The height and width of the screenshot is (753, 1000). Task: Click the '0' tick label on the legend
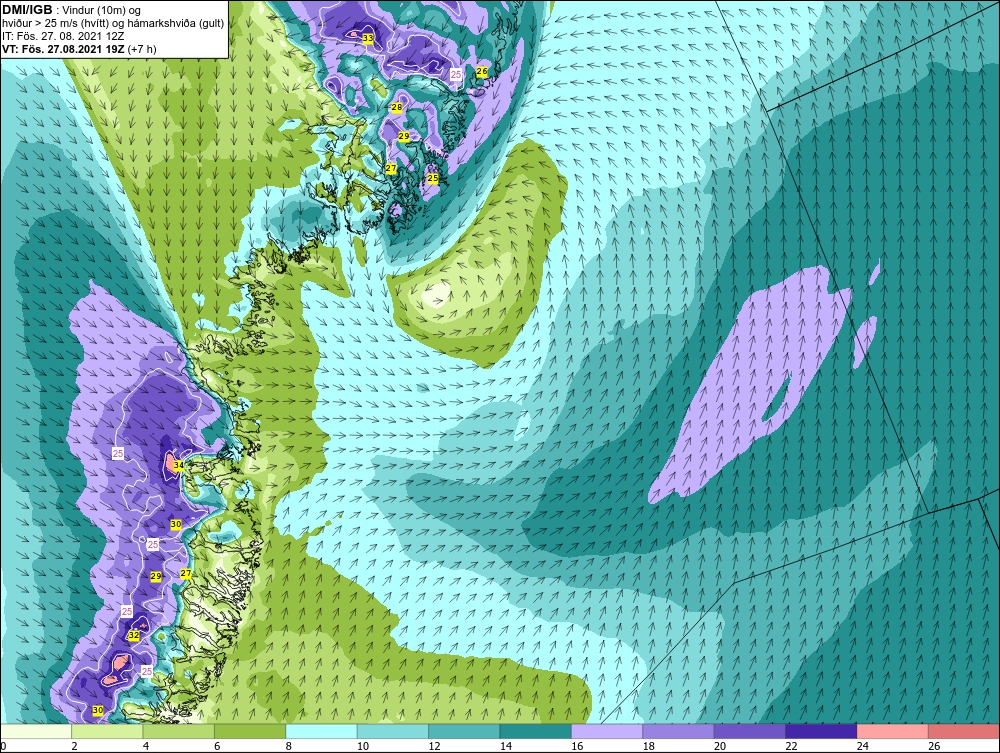click(x=3, y=747)
